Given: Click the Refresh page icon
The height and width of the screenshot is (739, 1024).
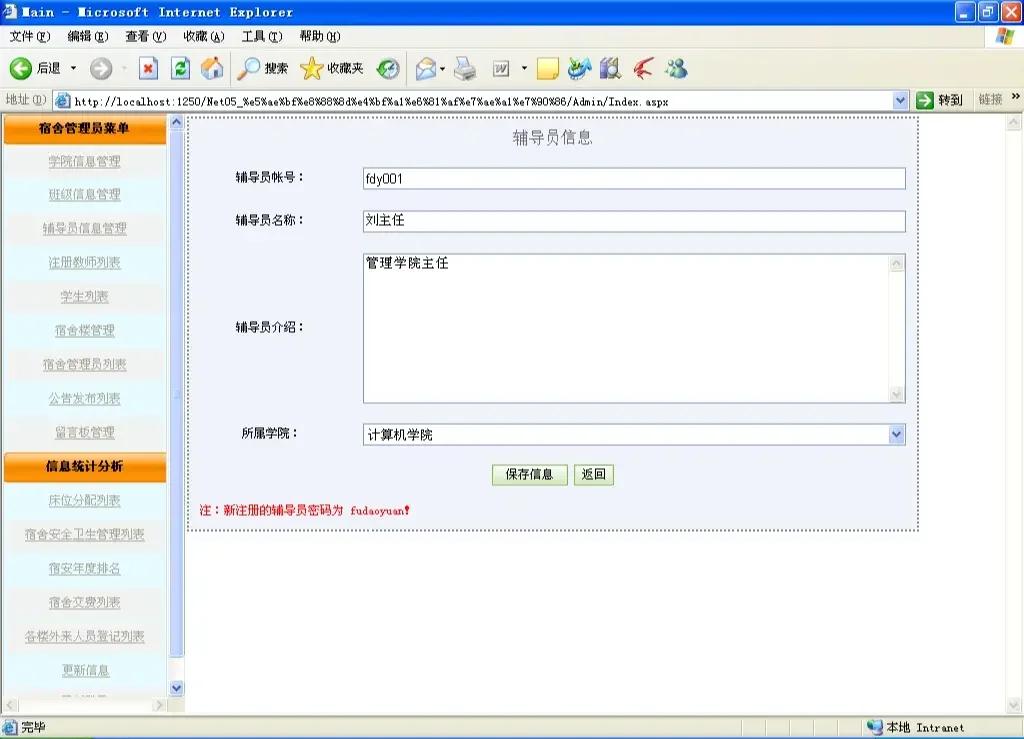Looking at the screenshot, I should pos(180,69).
